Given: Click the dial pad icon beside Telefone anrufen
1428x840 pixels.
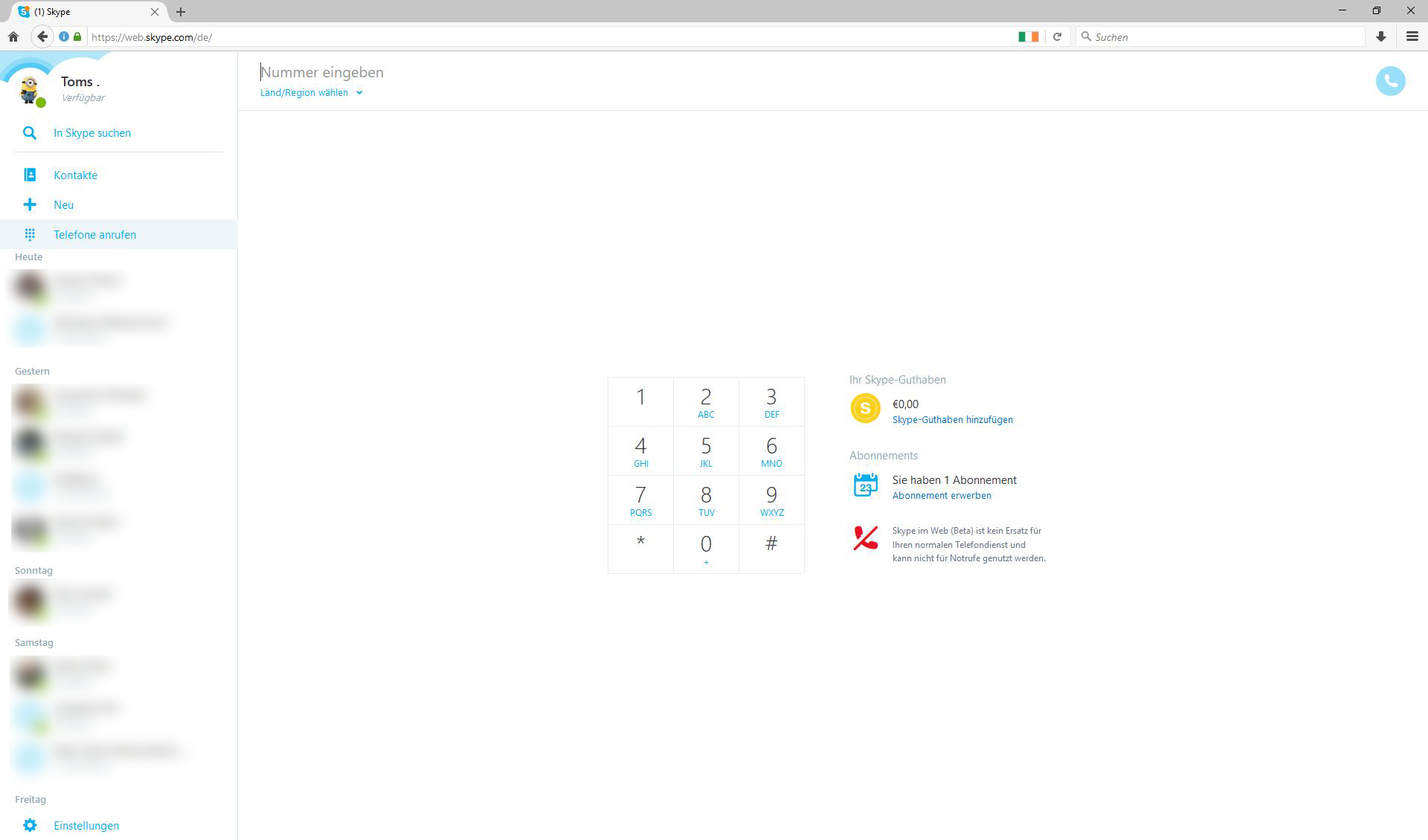Looking at the screenshot, I should (x=30, y=234).
